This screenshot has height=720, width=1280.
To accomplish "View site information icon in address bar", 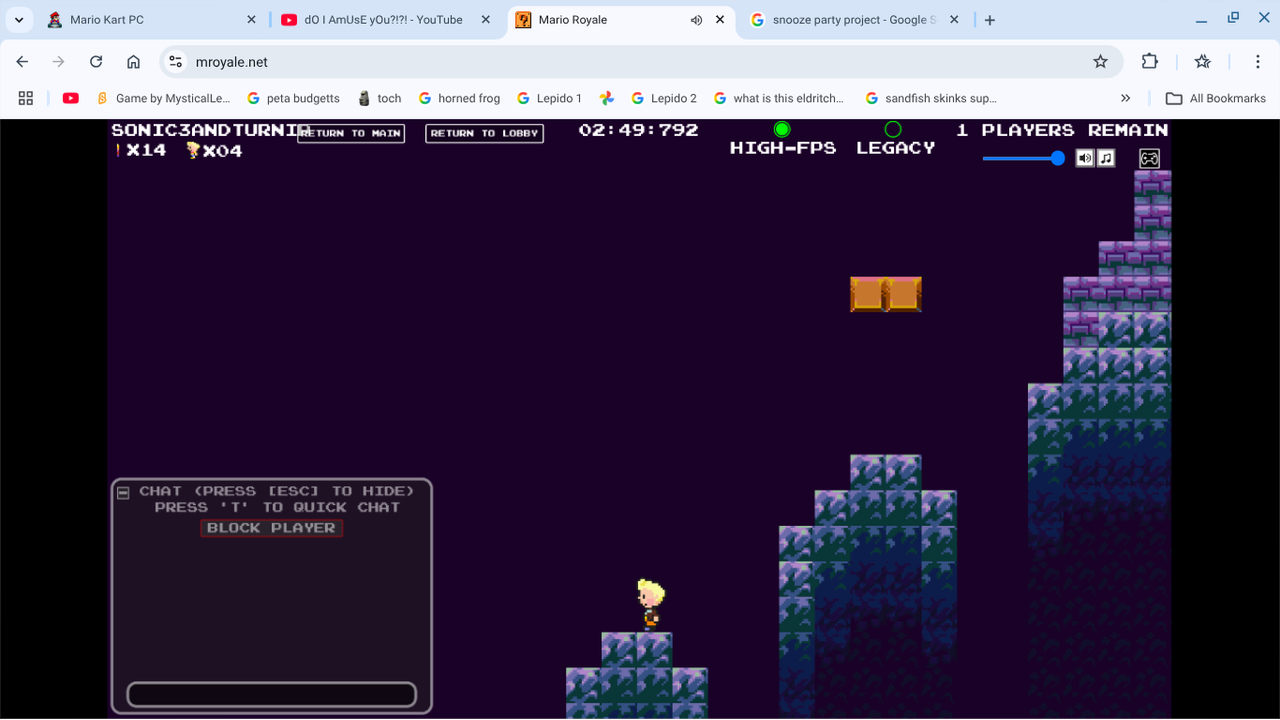I will click(x=176, y=62).
